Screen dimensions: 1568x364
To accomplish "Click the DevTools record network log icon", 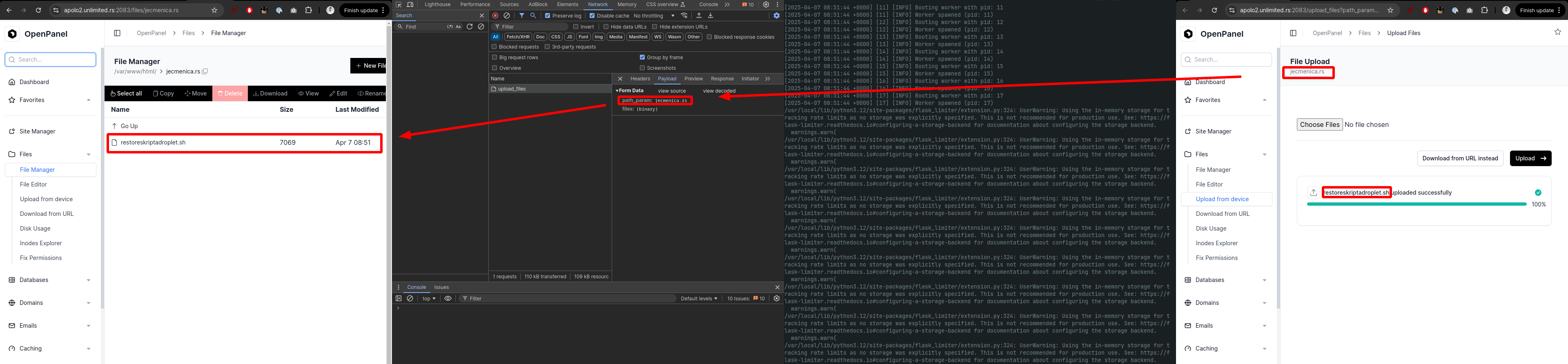I will tap(495, 16).
